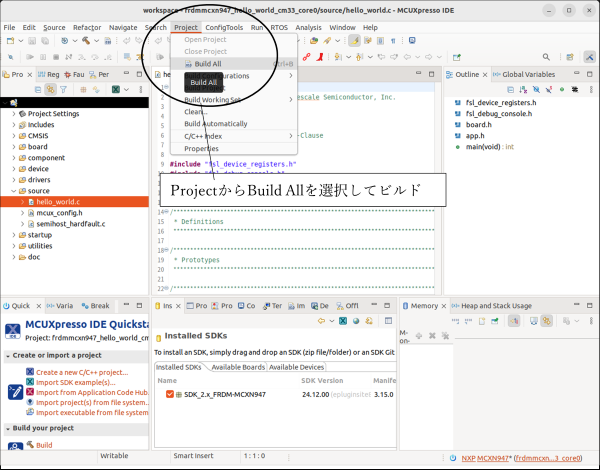Collapse the source folder in project tree
Image resolution: width=600 pixels, height=470 pixels.
pyautogui.click(x=14, y=190)
